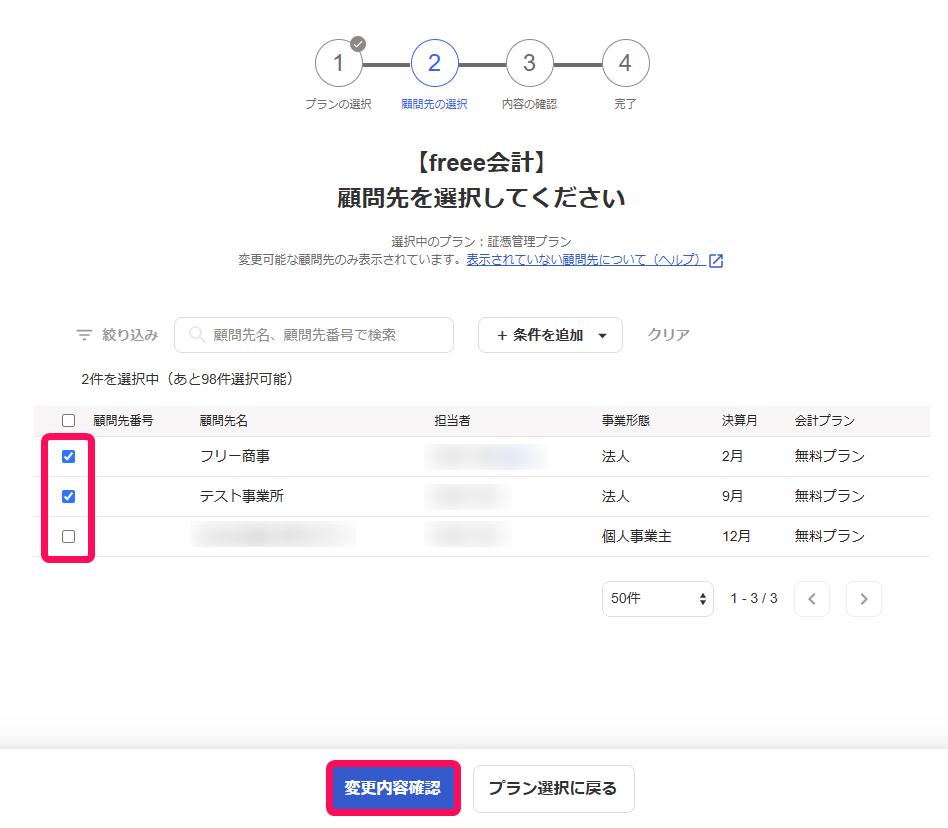Open the 条件を追加 dropdown

[550, 335]
